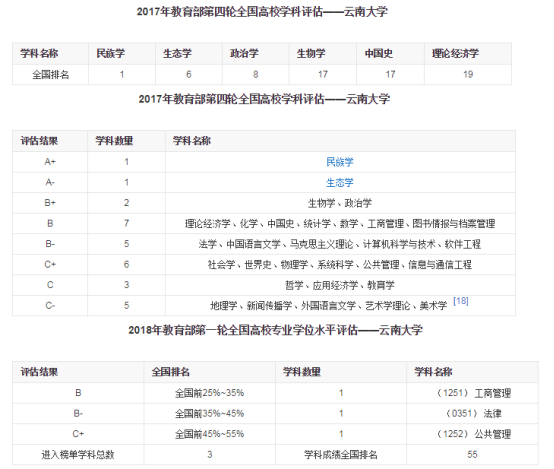
Task: Click the 全国前45%~55% cell
Action: 210,434
